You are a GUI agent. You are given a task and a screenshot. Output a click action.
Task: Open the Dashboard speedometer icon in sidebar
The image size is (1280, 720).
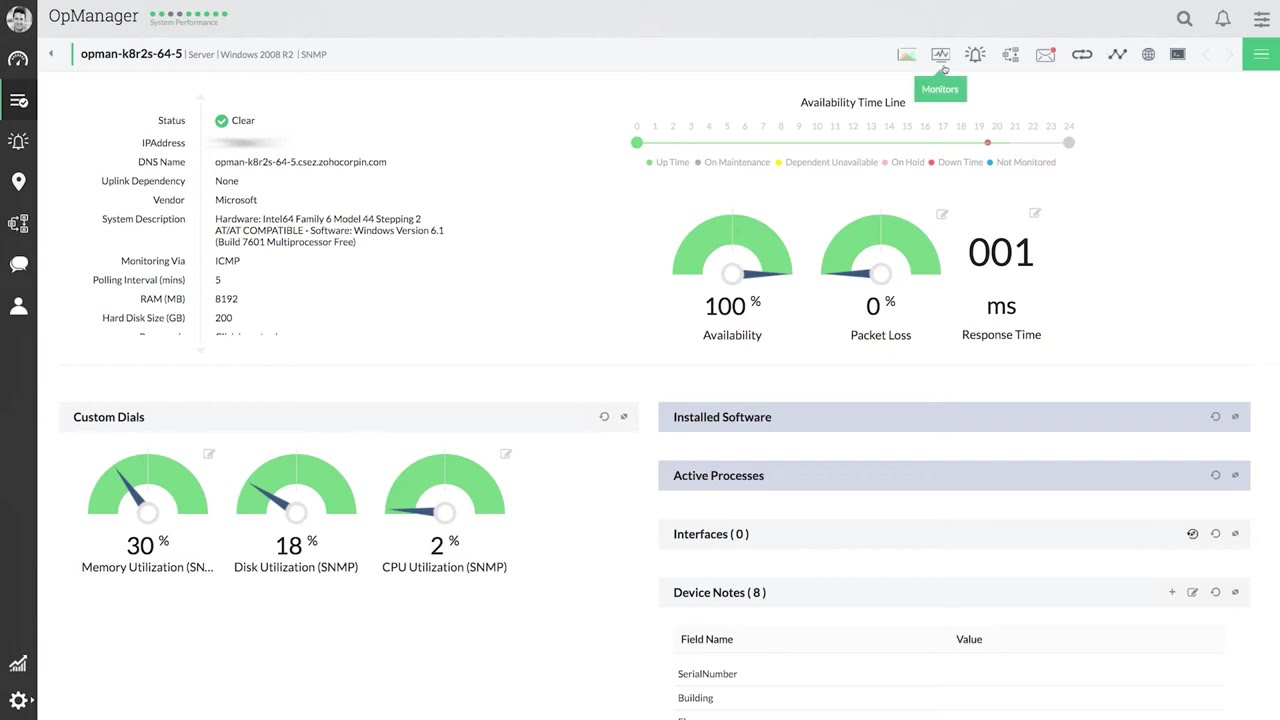18,59
